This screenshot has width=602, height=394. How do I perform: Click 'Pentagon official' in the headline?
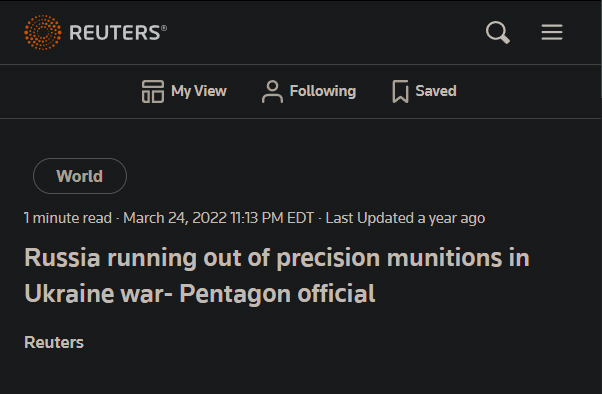(x=277, y=294)
